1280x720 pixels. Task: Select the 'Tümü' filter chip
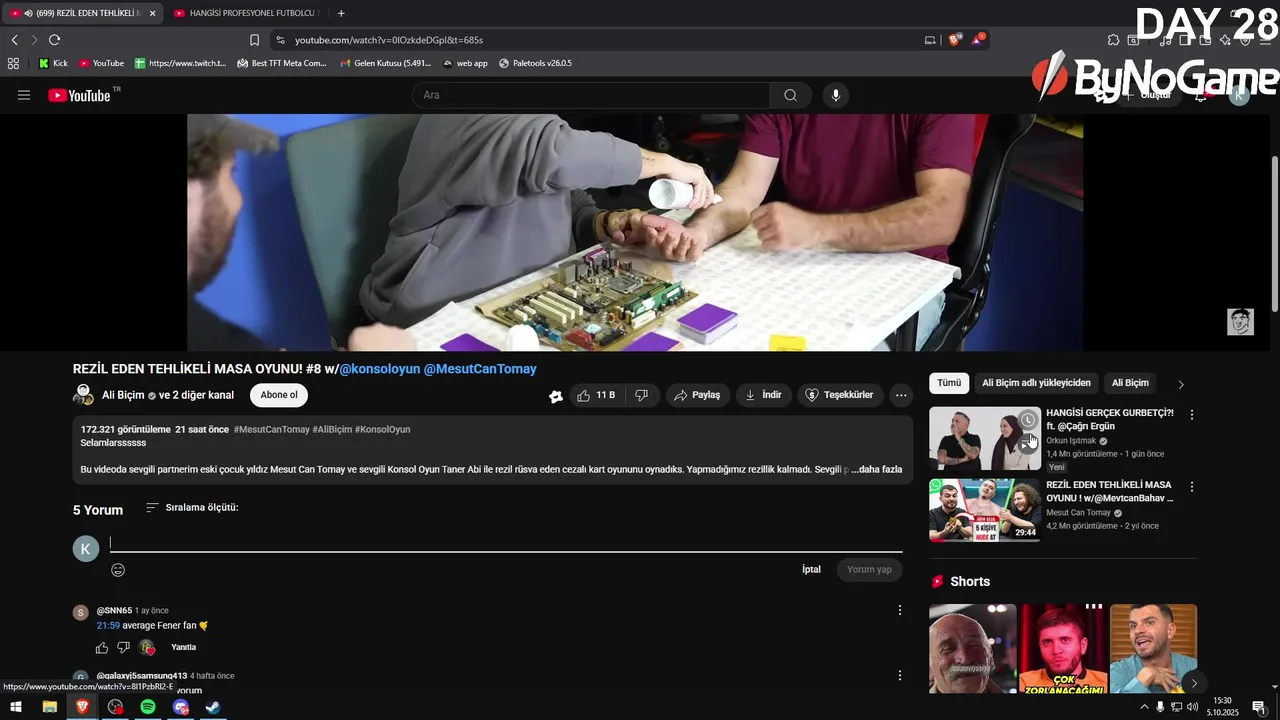click(949, 383)
